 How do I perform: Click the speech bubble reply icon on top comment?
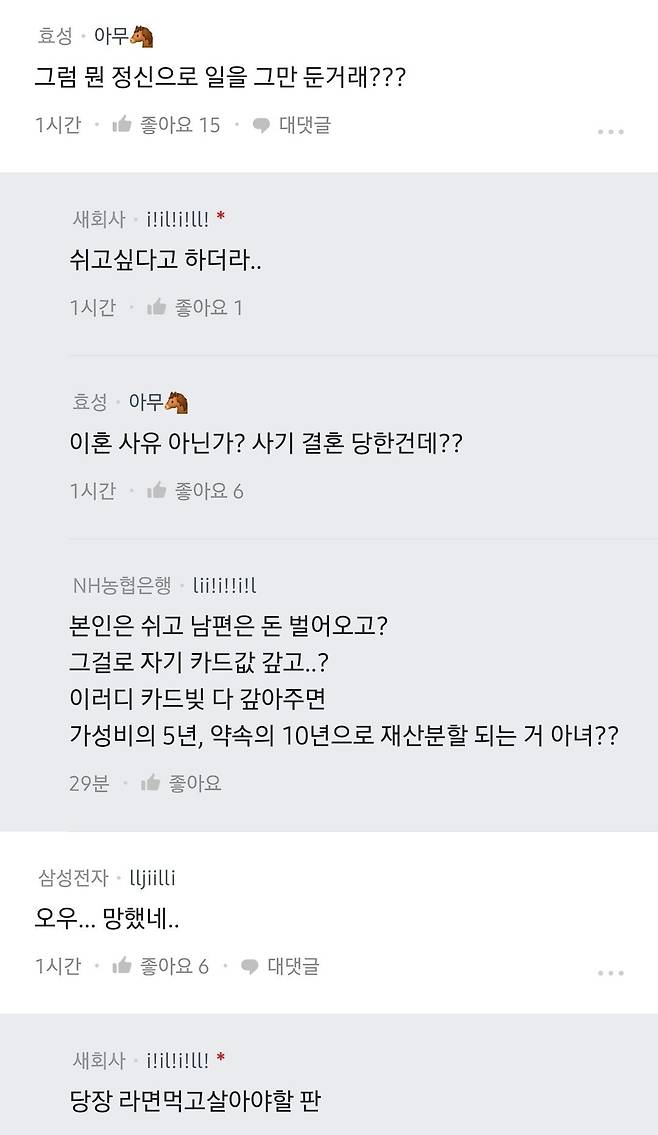pyautogui.click(x=260, y=126)
